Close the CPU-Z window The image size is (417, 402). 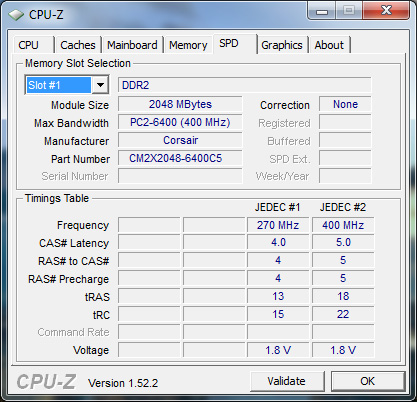tap(386, 10)
